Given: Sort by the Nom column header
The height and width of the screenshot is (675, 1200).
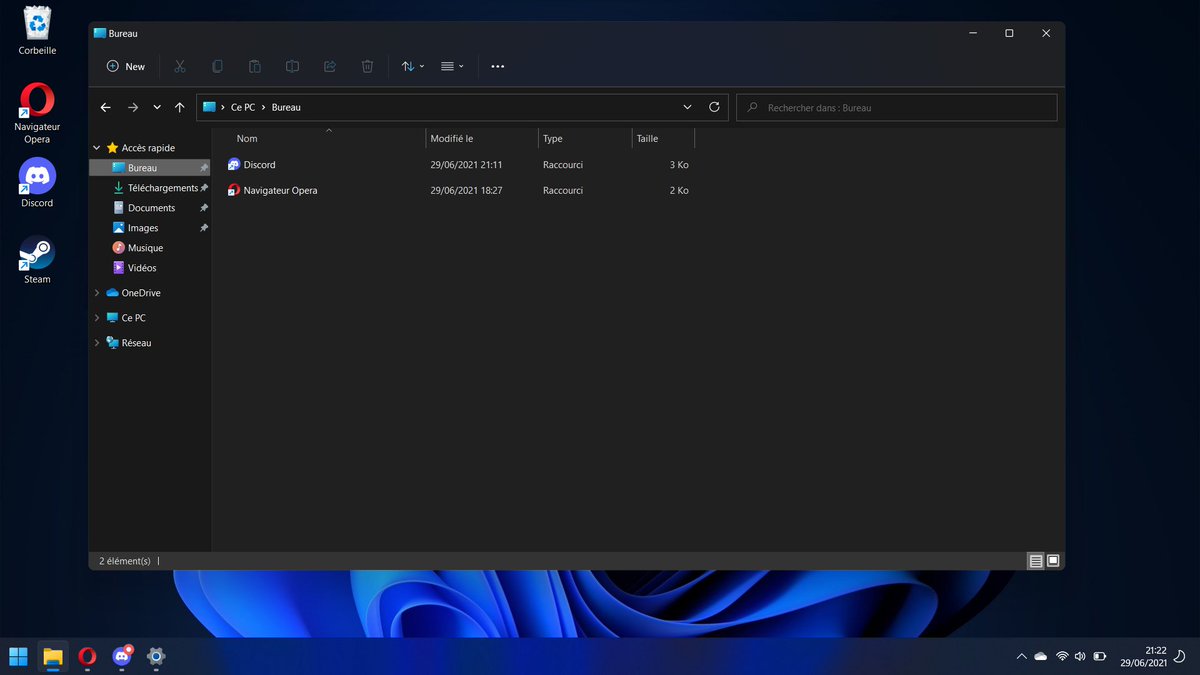Looking at the screenshot, I should [247, 139].
